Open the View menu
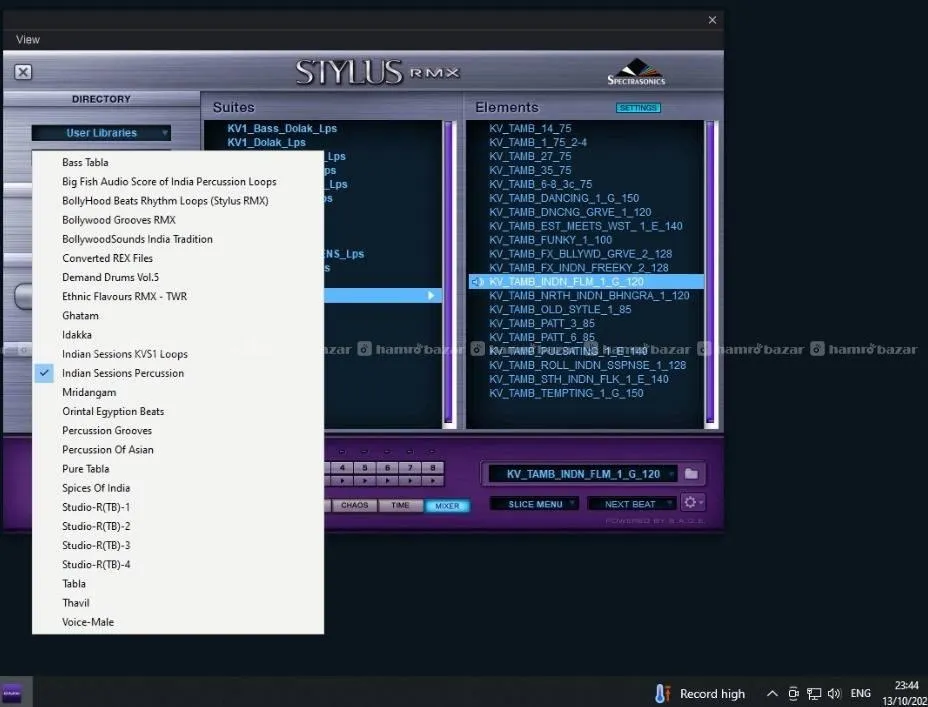 click(x=28, y=40)
